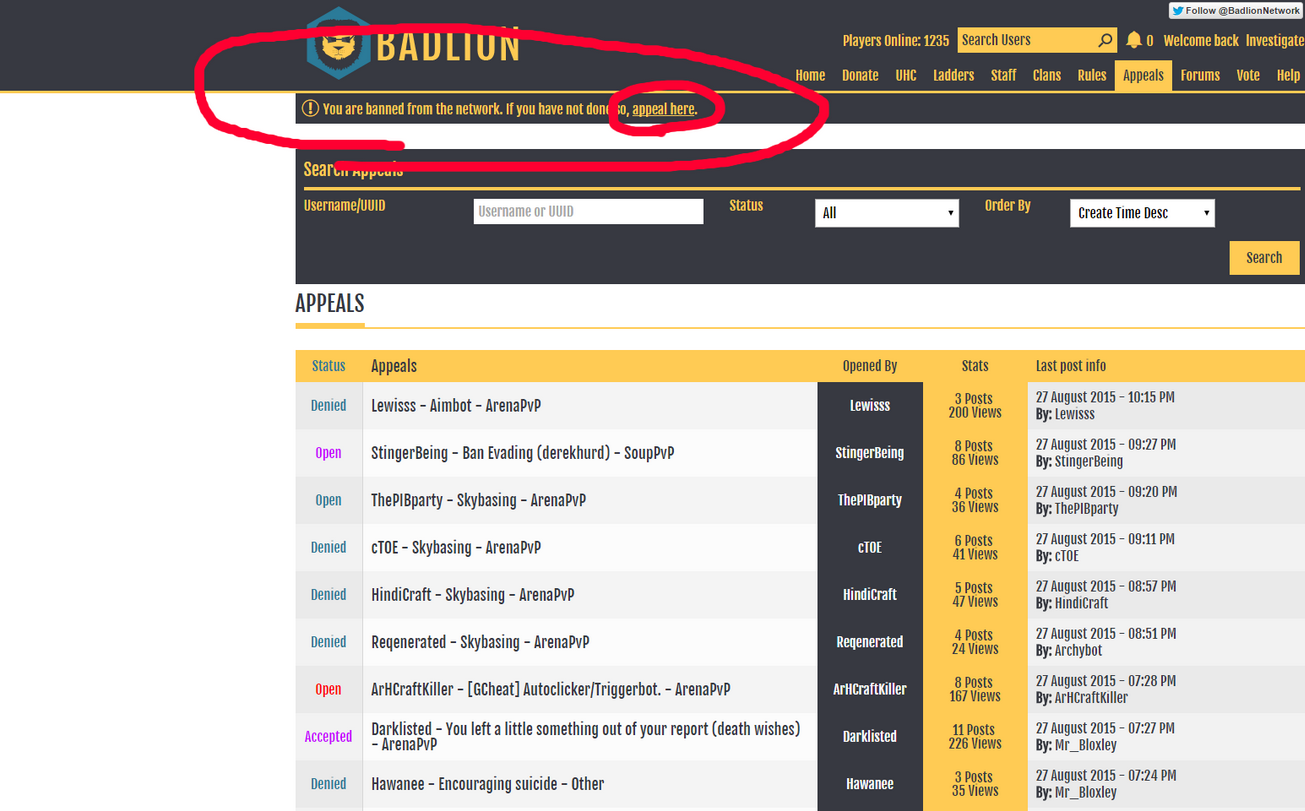Image resolution: width=1305 pixels, height=811 pixels.
Task: Open the Clans page
Action: [1047, 75]
